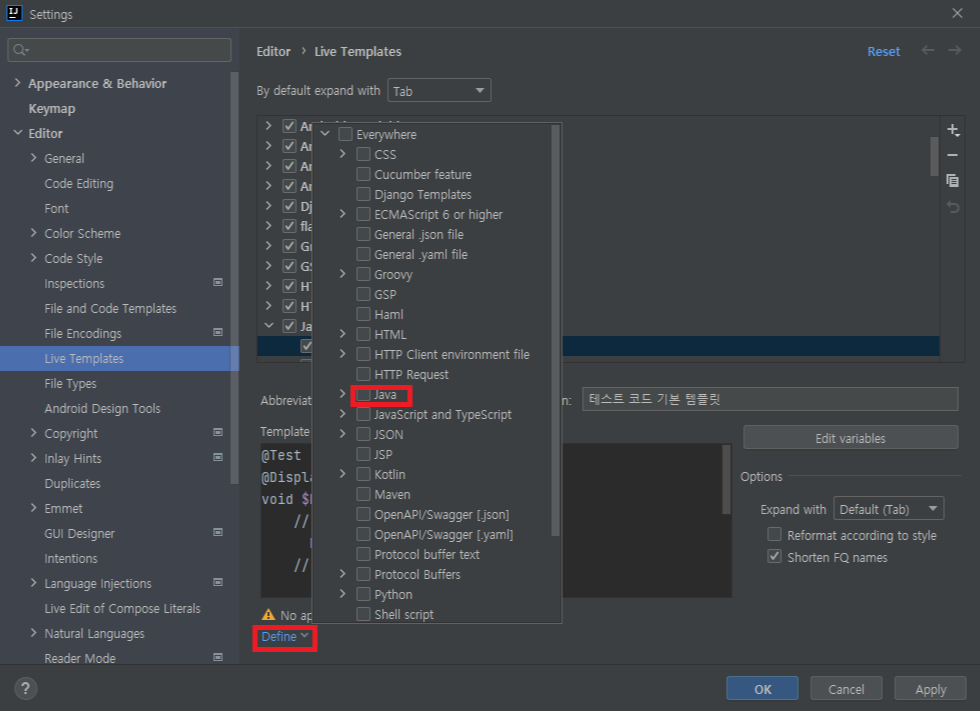980x711 pixels.
Task: Uncheck Shorten FQ names
Action: tap(774, 557)
